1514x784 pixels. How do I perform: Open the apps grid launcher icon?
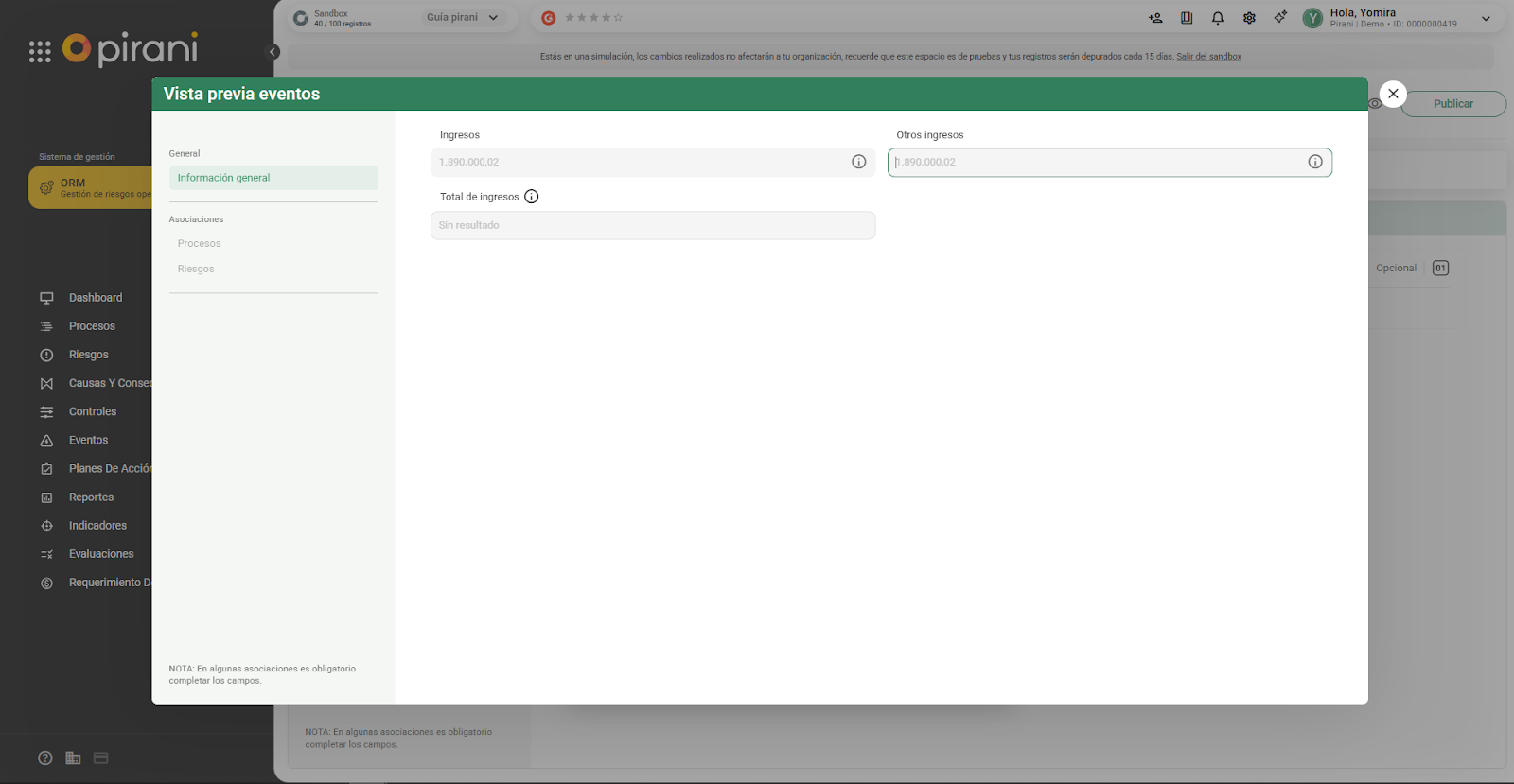(40, 52)
